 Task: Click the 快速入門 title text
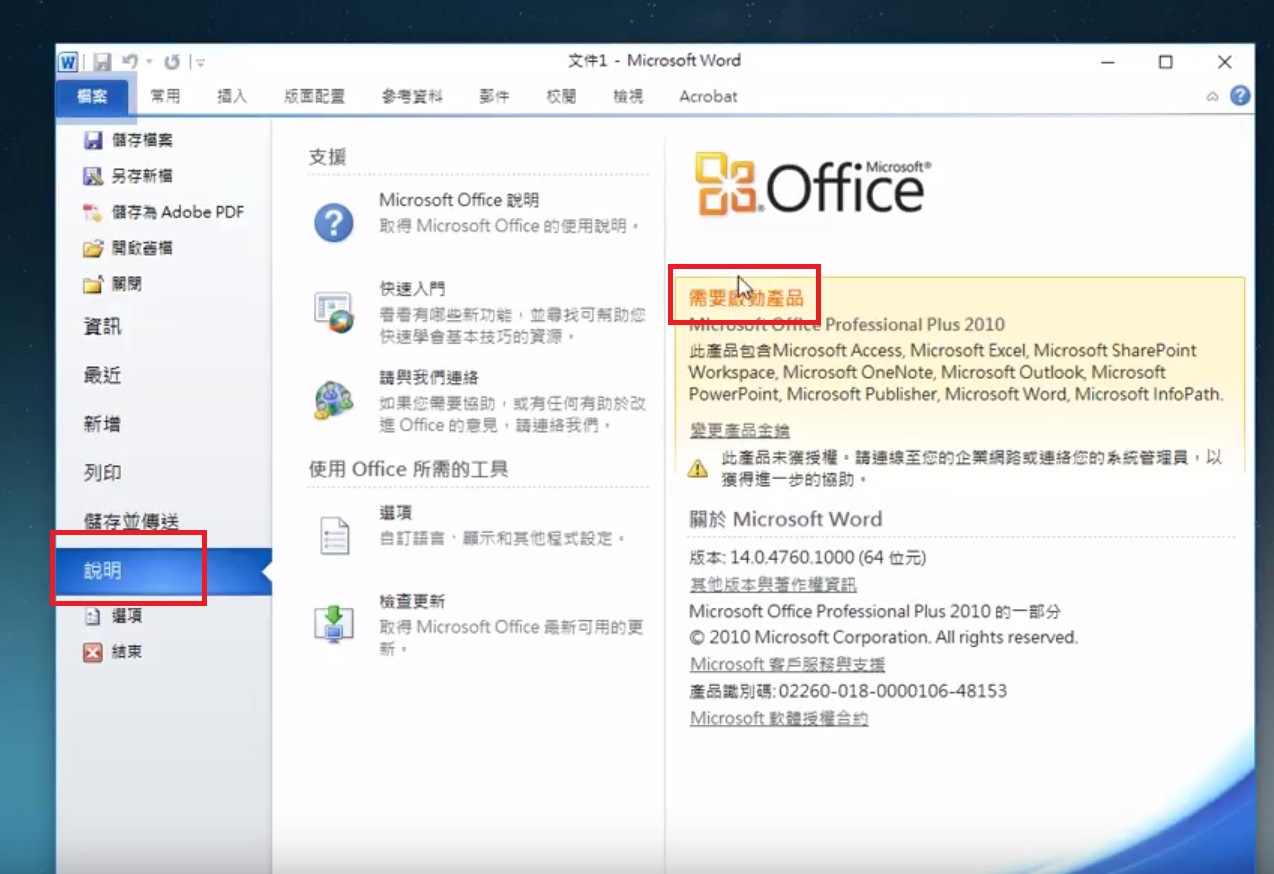point(412,289)
